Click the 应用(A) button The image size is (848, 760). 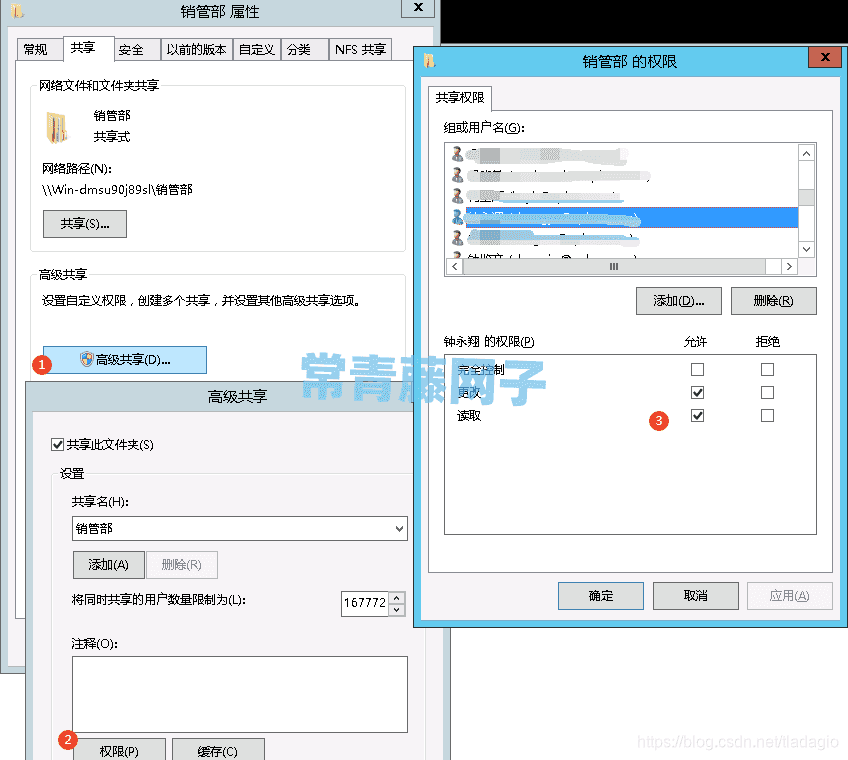790,596
